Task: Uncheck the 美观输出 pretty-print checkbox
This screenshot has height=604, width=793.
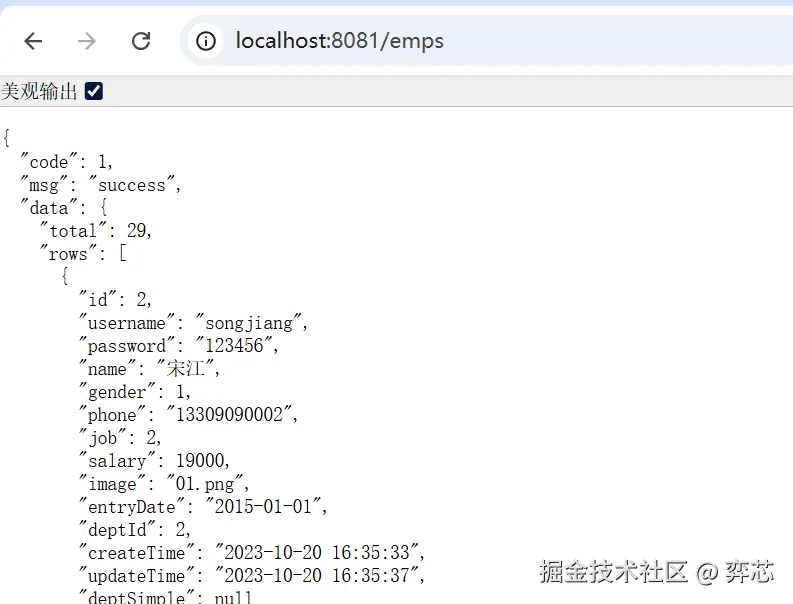Action: 94,92
